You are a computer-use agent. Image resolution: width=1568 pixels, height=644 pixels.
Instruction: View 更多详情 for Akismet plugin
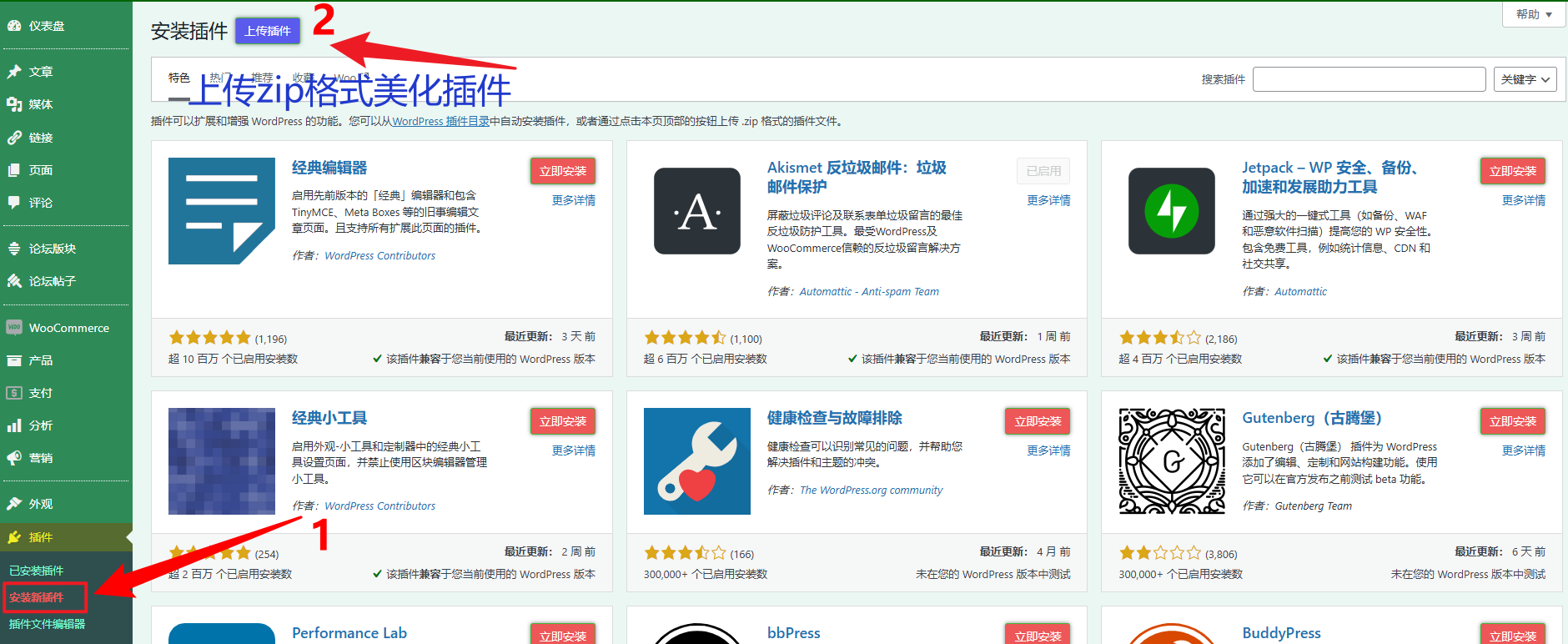pos(1048,200)
